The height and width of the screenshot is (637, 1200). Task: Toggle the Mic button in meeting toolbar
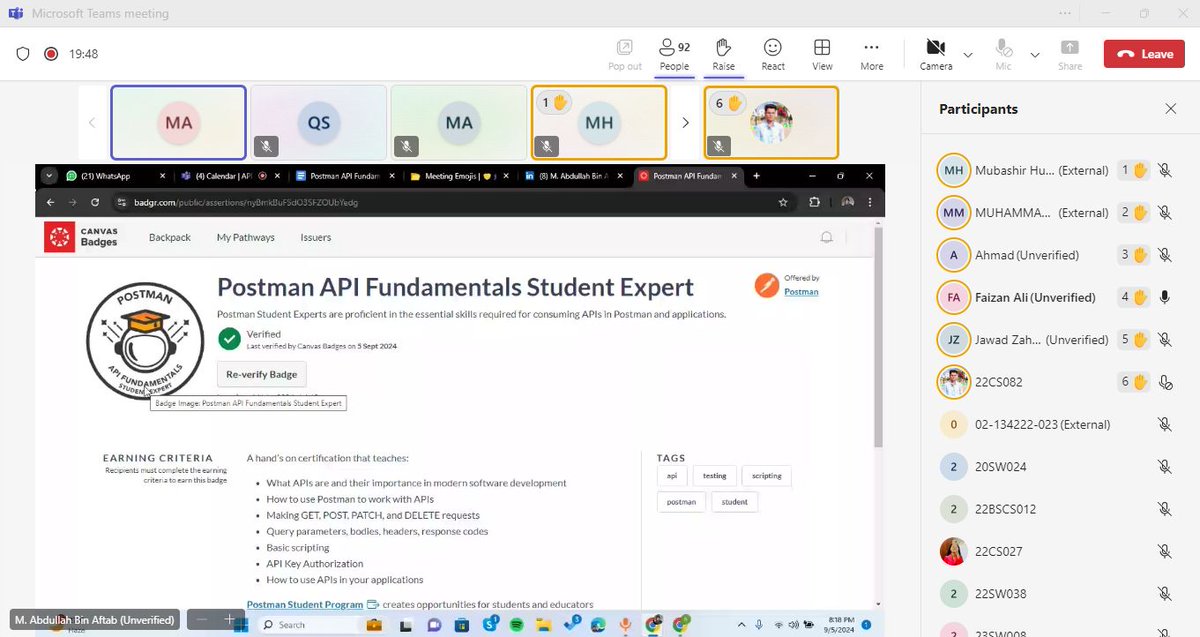1003,54
